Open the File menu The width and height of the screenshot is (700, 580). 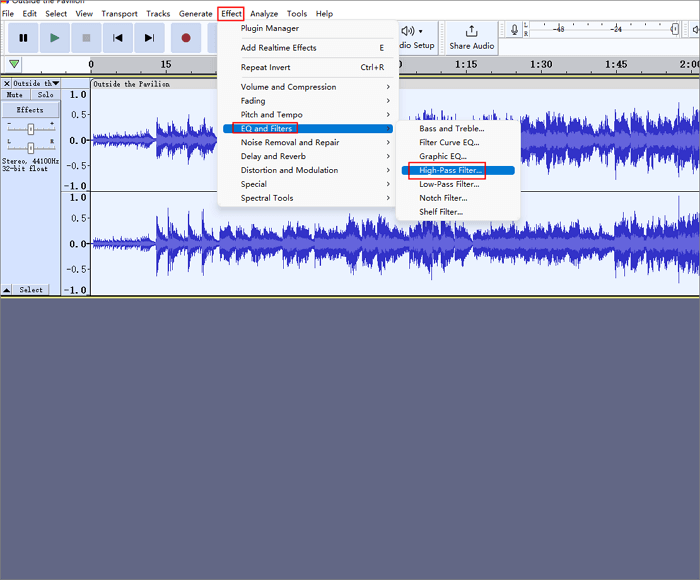[8, 14]
